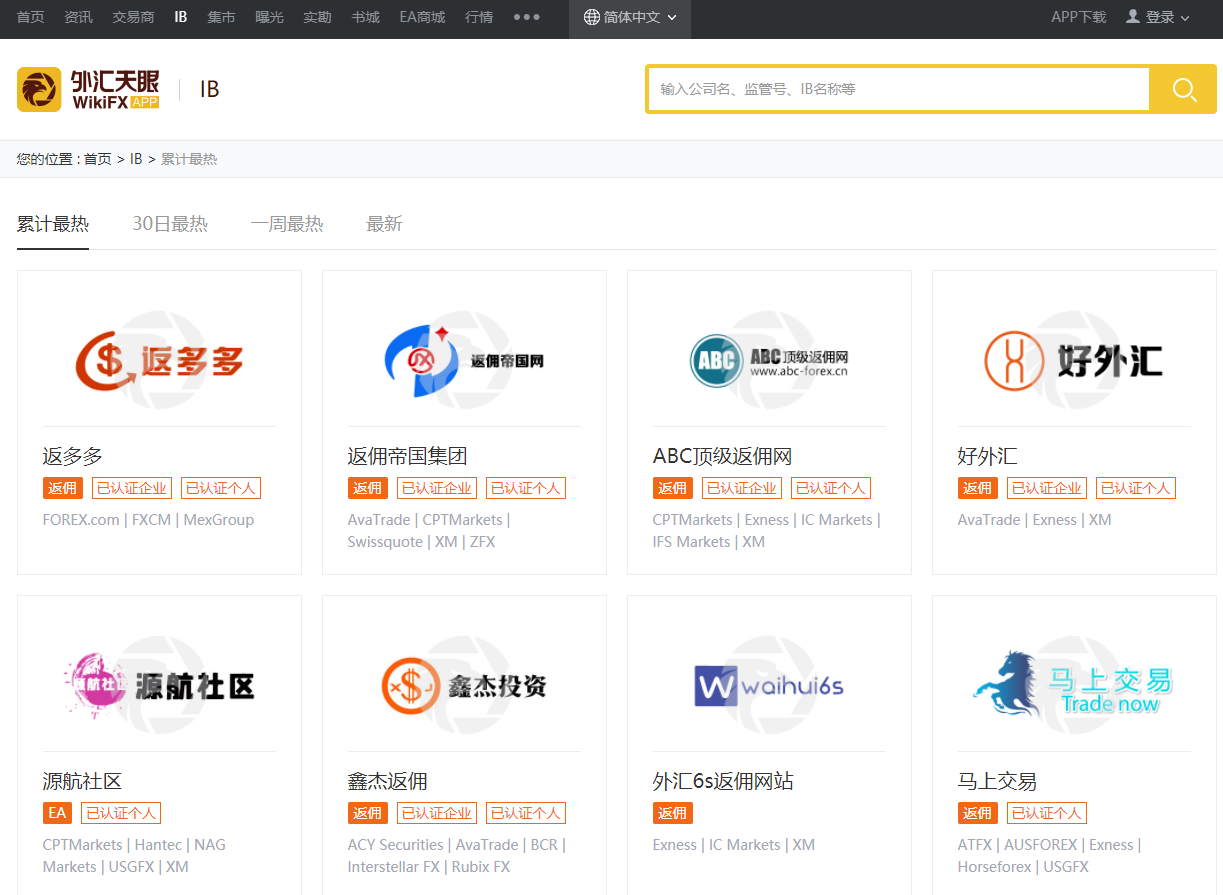Switch to the 30日最热 tab
The image size is (1223, 895).
(x=170, y=224)
